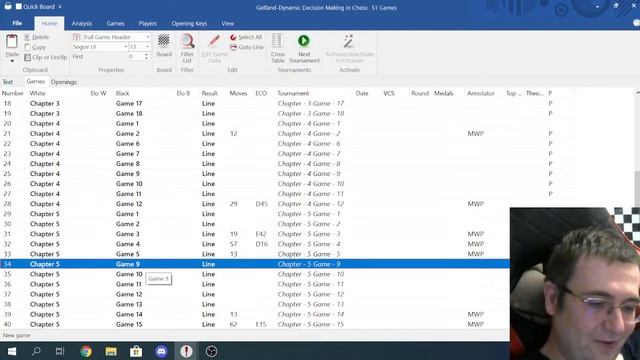Click Clip or Unclip icon
The width and height of the screenshot is (640, 360).
[27, 57]
